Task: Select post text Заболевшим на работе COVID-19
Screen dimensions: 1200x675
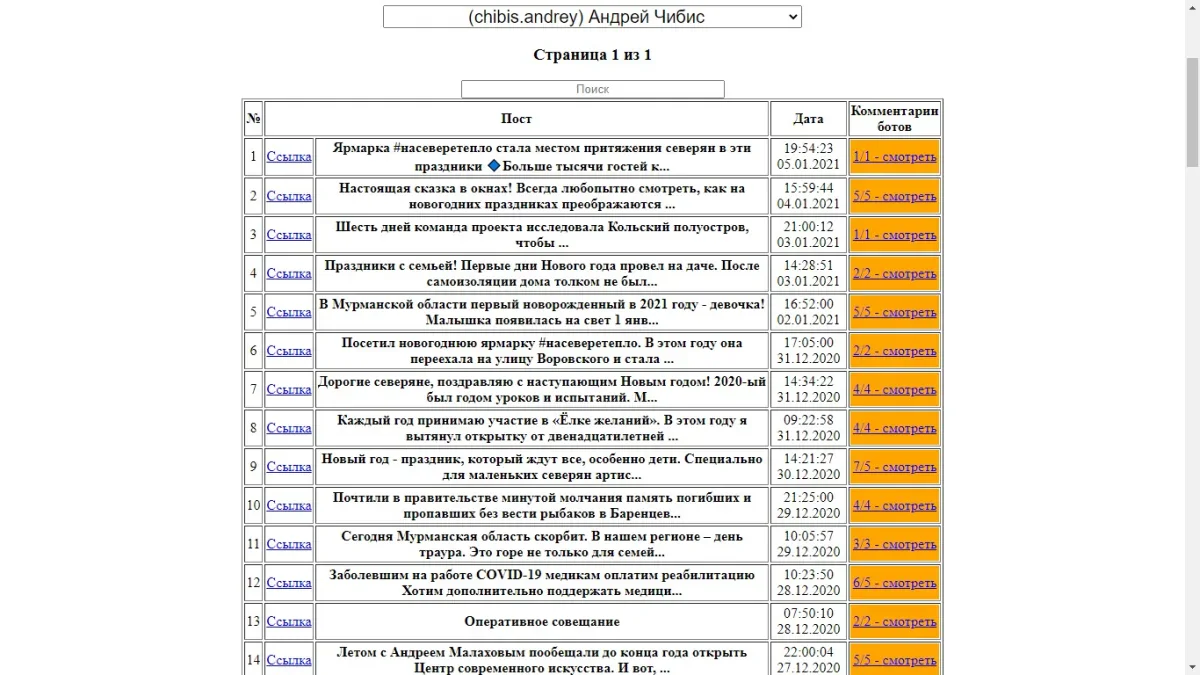Action: pos(541,583)
